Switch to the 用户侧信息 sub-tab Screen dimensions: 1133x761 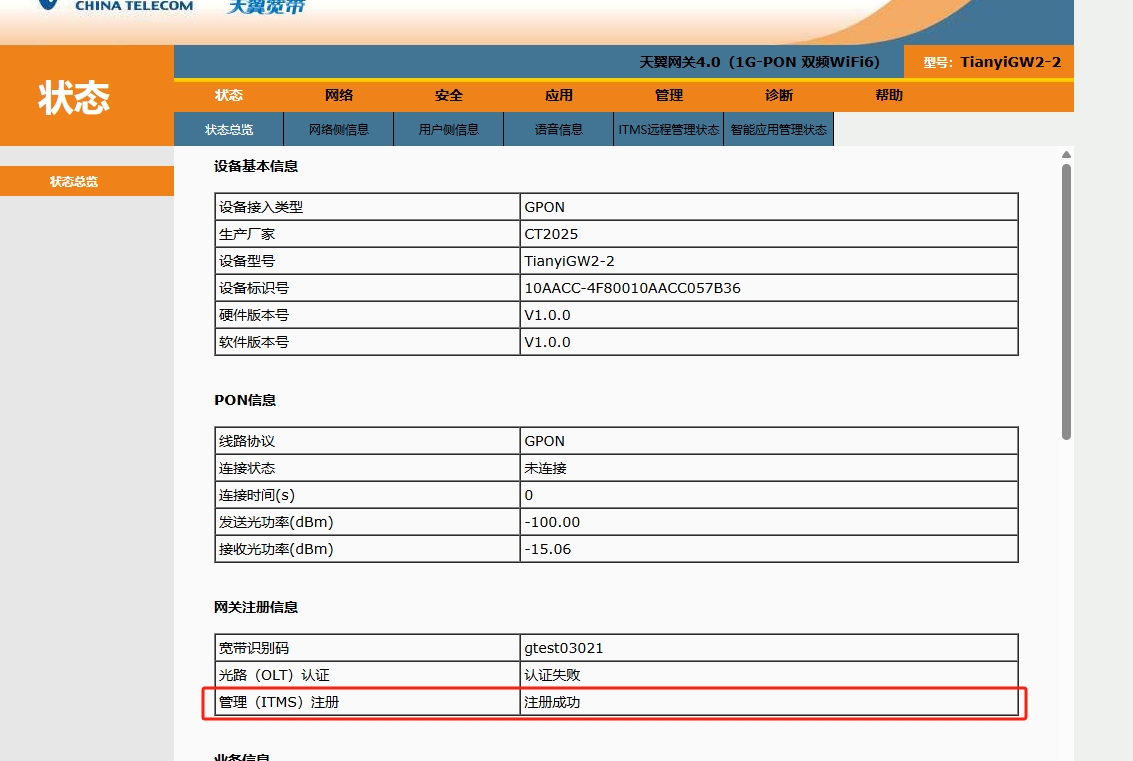(449, 129)
